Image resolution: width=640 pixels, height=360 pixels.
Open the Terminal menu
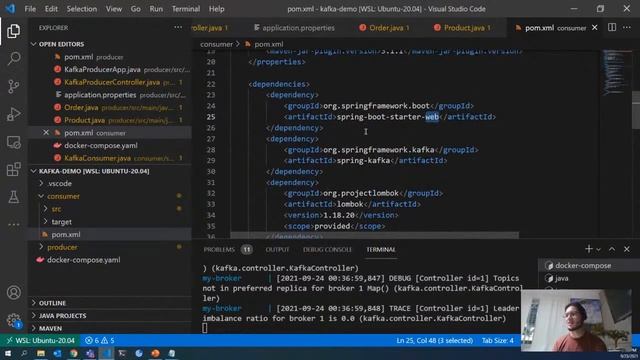[x=186, y=9]
